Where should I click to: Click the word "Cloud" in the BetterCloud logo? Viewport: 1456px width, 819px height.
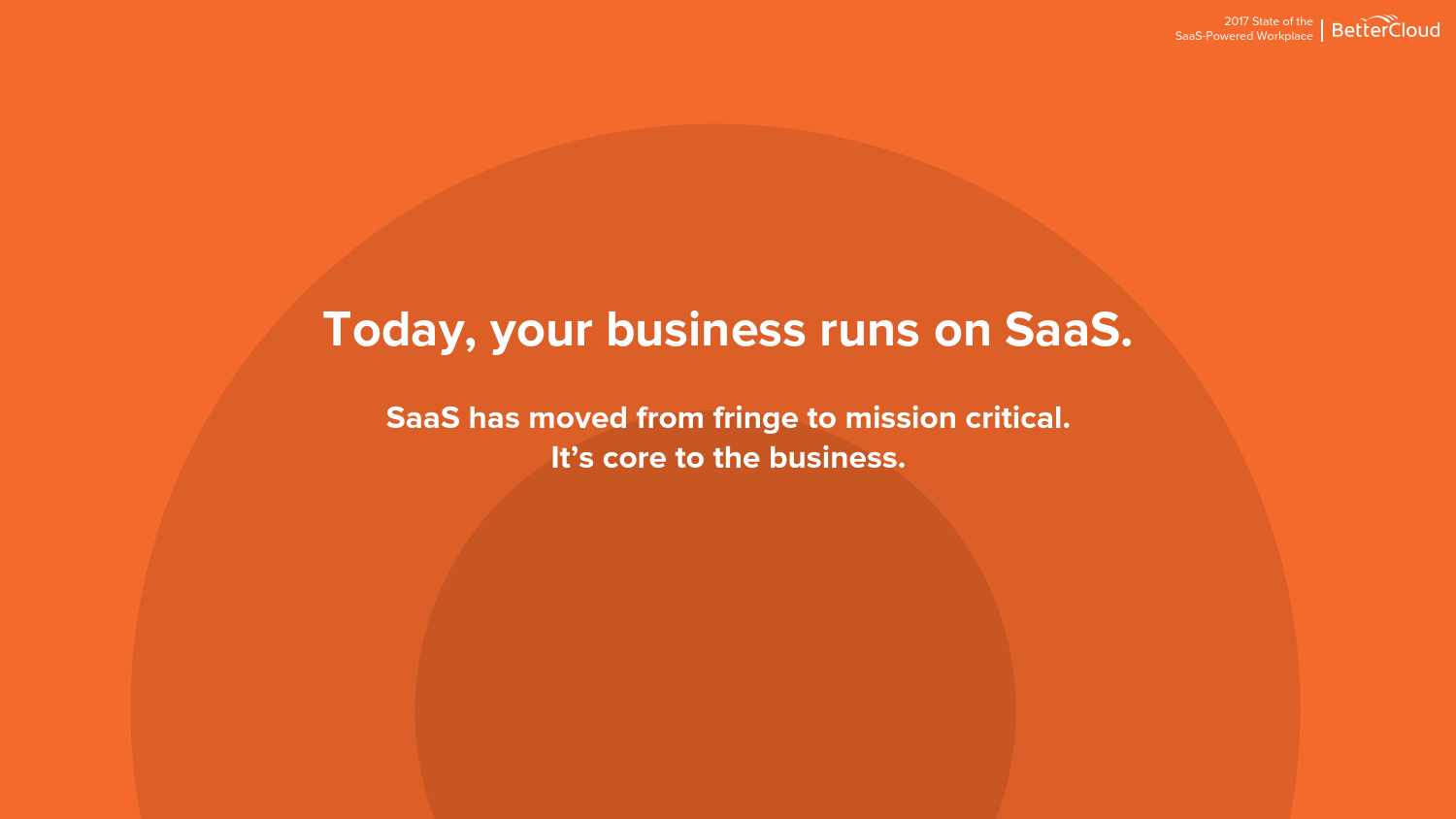[1414, 30]
